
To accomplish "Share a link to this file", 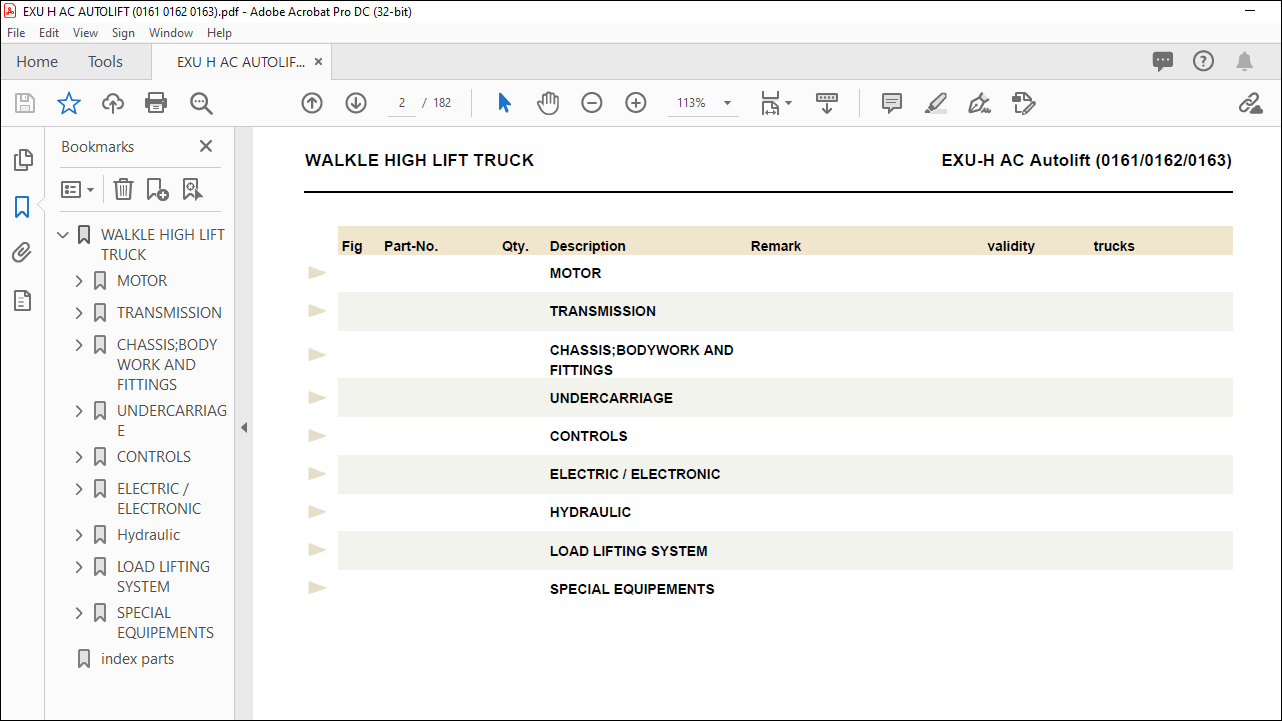I will point(1250,103).
